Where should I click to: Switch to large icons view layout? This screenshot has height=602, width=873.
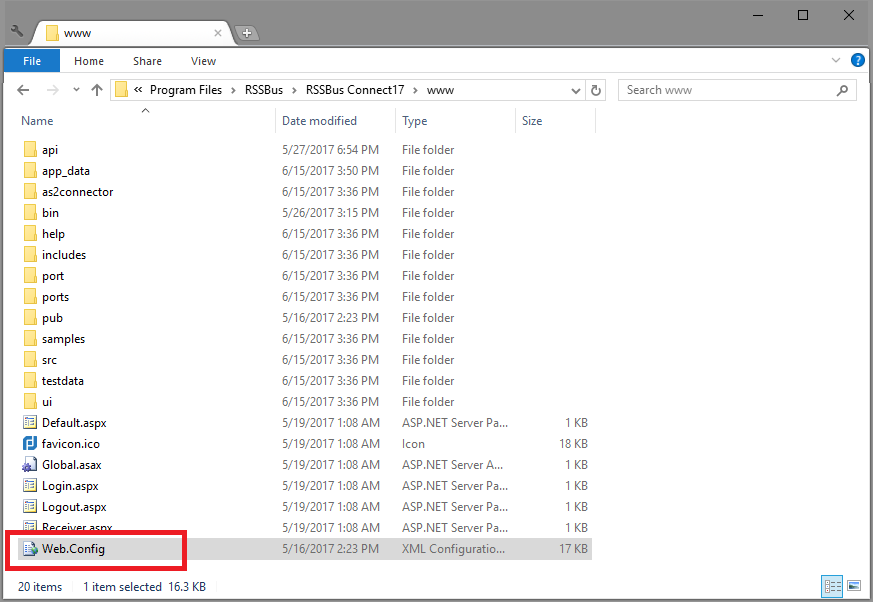[854, 586]
